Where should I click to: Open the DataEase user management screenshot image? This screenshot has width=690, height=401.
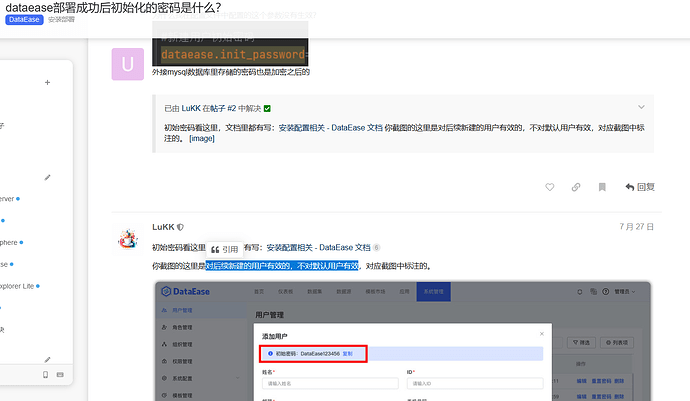403,341
